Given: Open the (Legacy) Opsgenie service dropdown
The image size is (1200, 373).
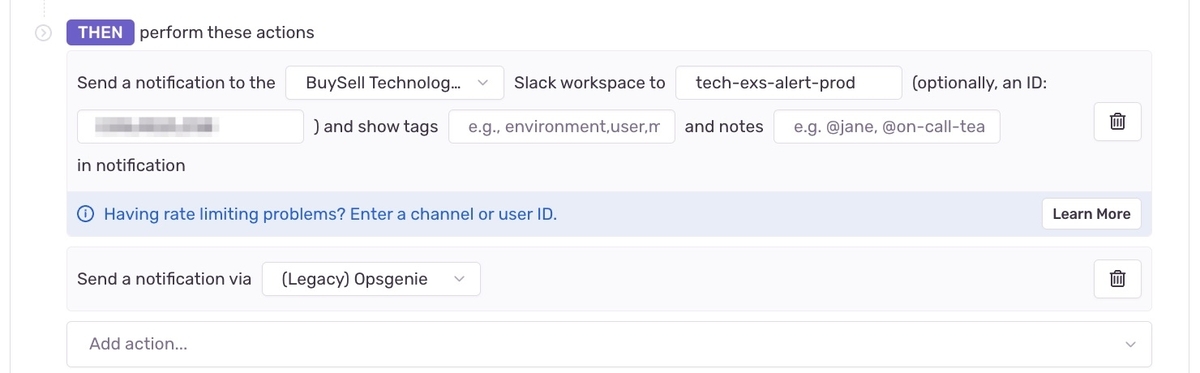Looking at the screenshot, I should pos(371,279).
